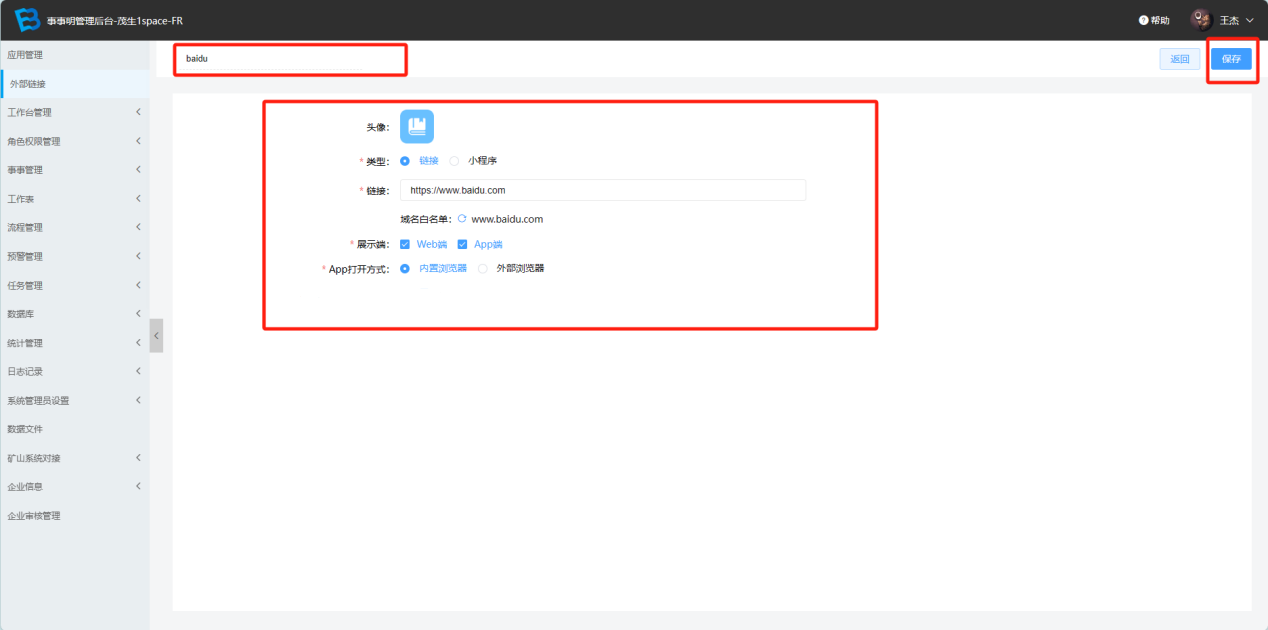Open the 王杰 user dropdown arrow
Image resolution: width=1268 pixels, height=630 pixels.
(1249, 20)
